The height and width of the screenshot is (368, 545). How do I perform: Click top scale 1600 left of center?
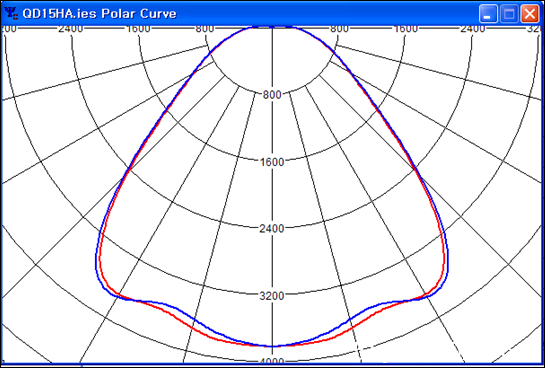tap(138, 29)
